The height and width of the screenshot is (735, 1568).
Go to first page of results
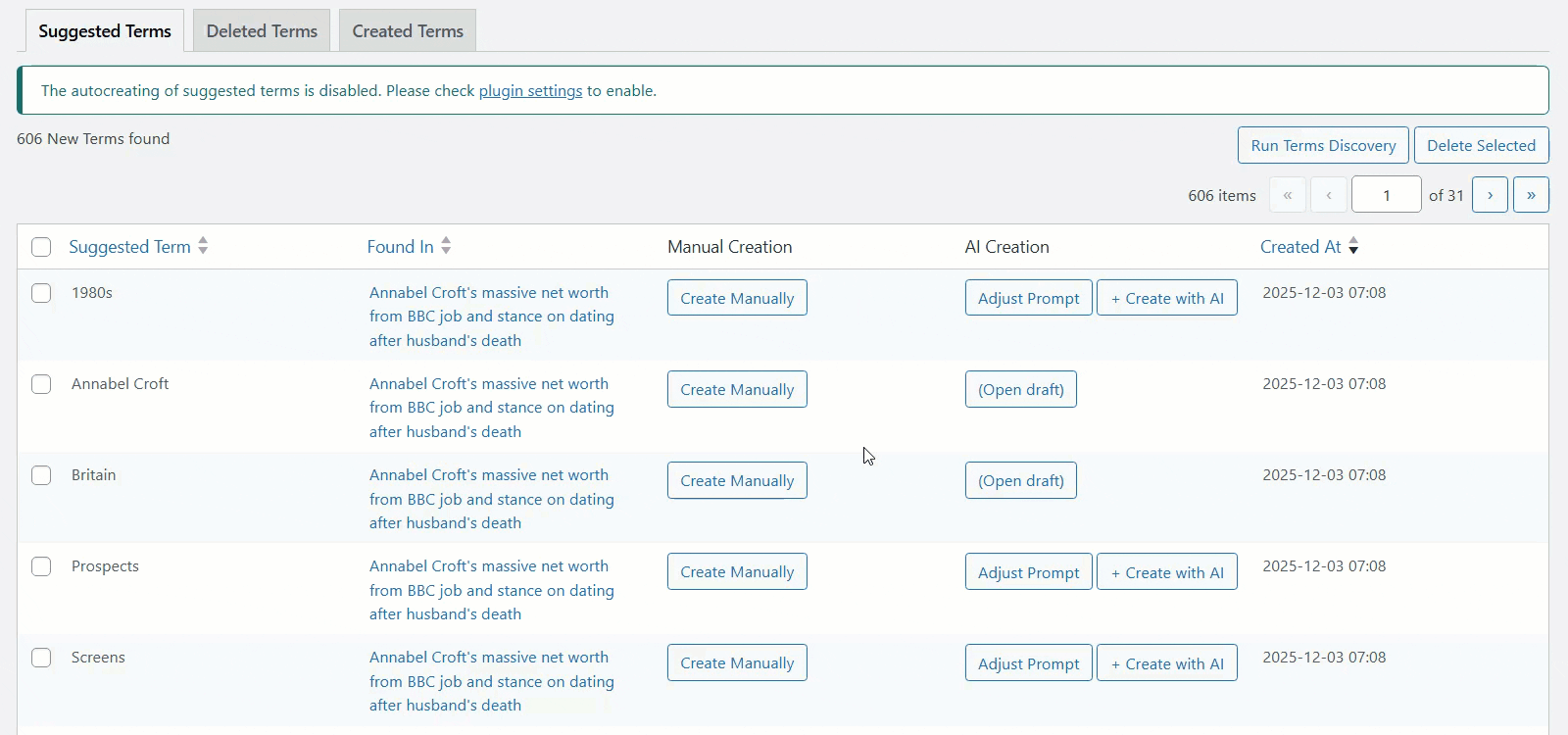pos(1288,195)
